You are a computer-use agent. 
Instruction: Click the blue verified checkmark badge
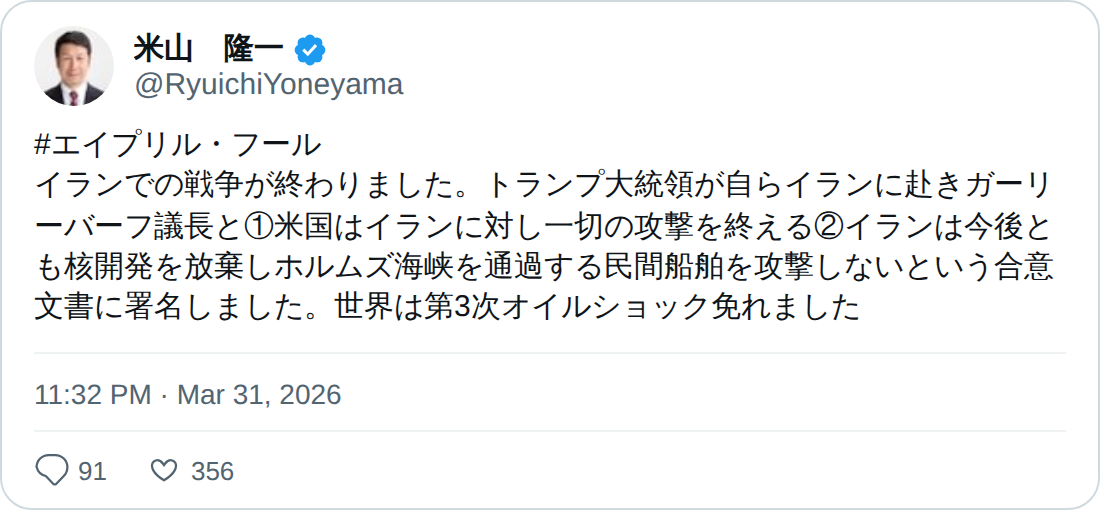click(310, 49)
